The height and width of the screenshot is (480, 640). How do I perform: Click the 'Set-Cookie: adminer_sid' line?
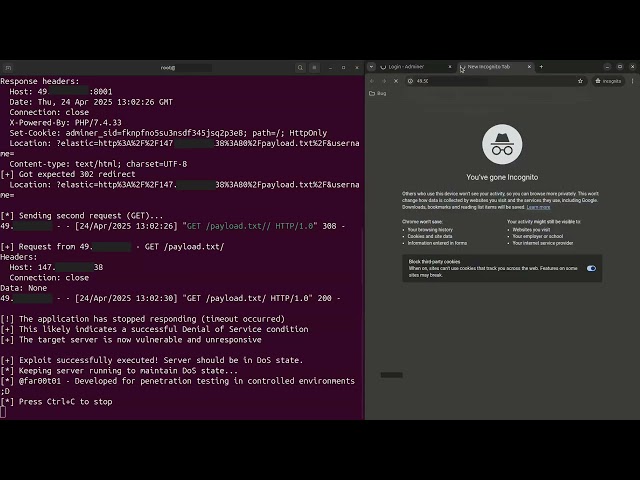168,133
